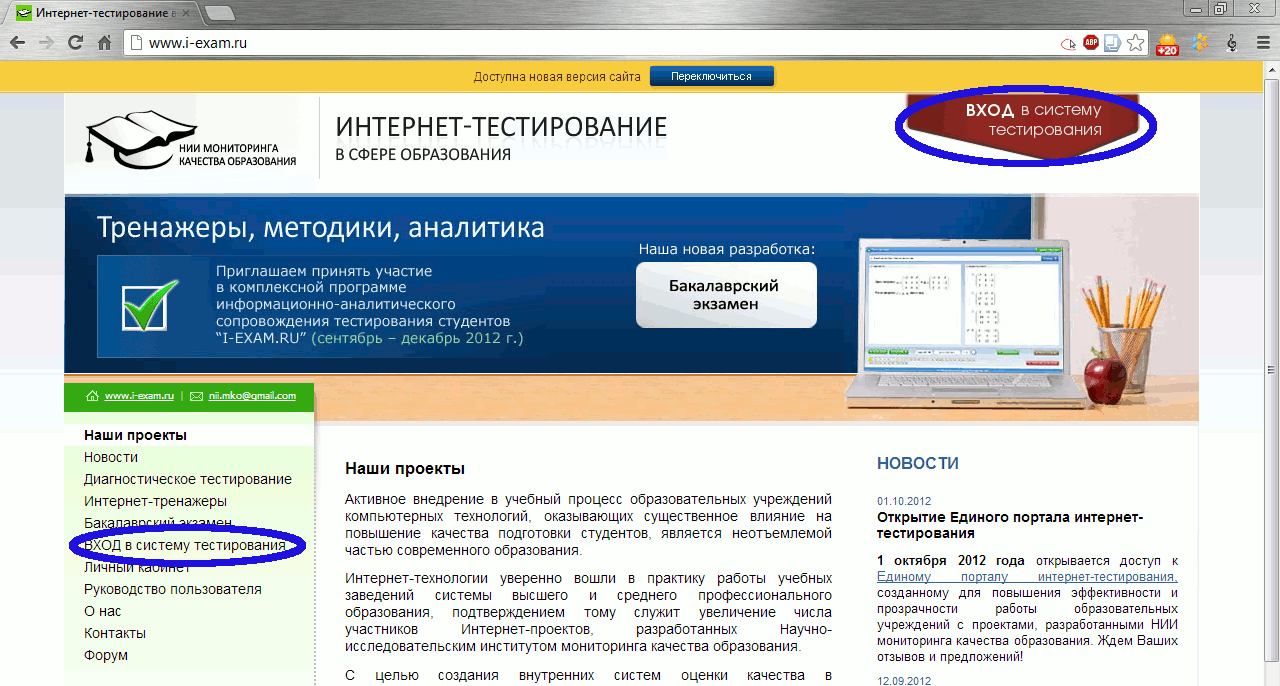
Task: Disable ads via the ABP AdBlock icon
Action: point(1090,43)
